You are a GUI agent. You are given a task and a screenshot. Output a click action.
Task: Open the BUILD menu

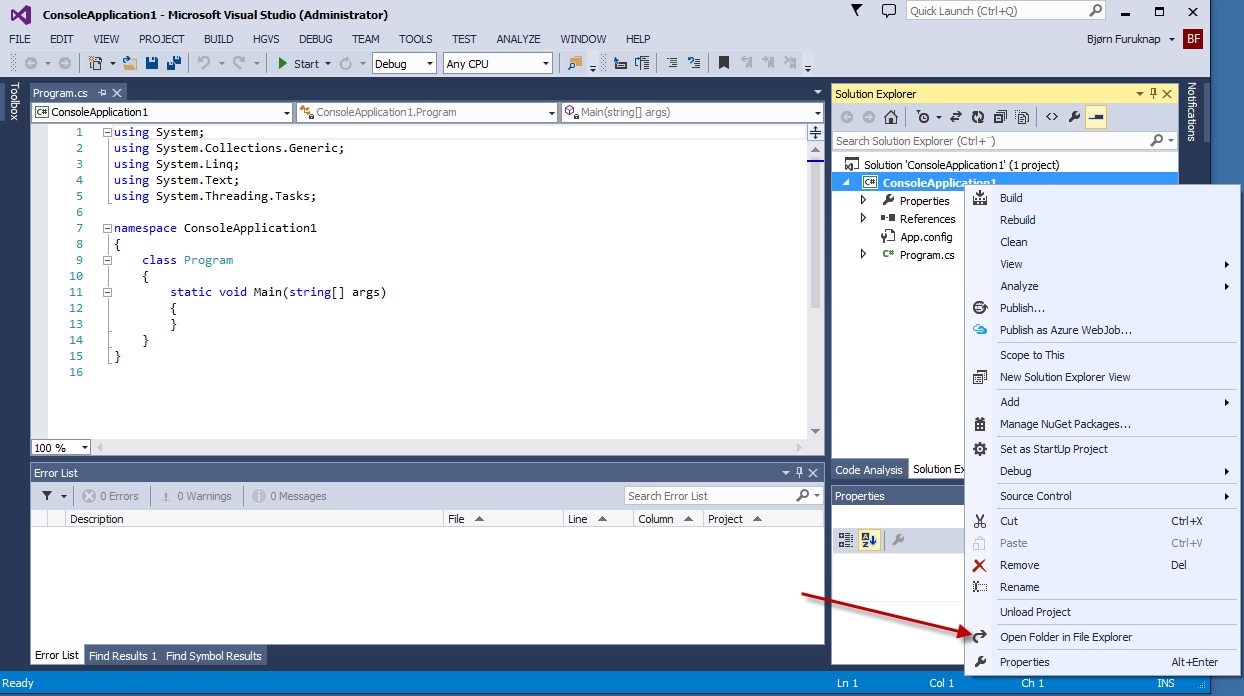click(x=218, y=39)
